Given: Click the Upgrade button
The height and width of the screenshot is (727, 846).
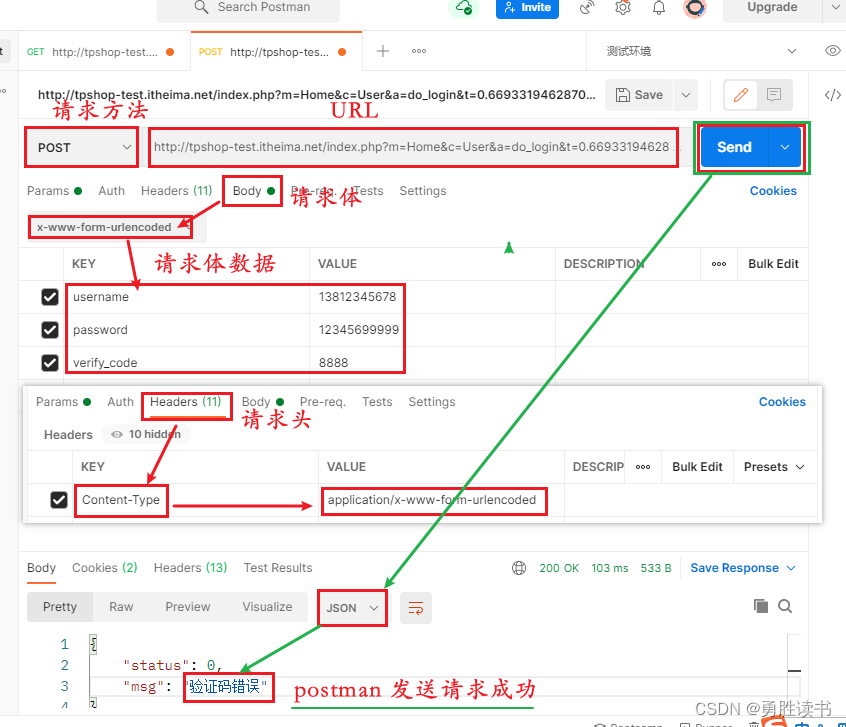Looking at the screenshot, I should (772, 8).
